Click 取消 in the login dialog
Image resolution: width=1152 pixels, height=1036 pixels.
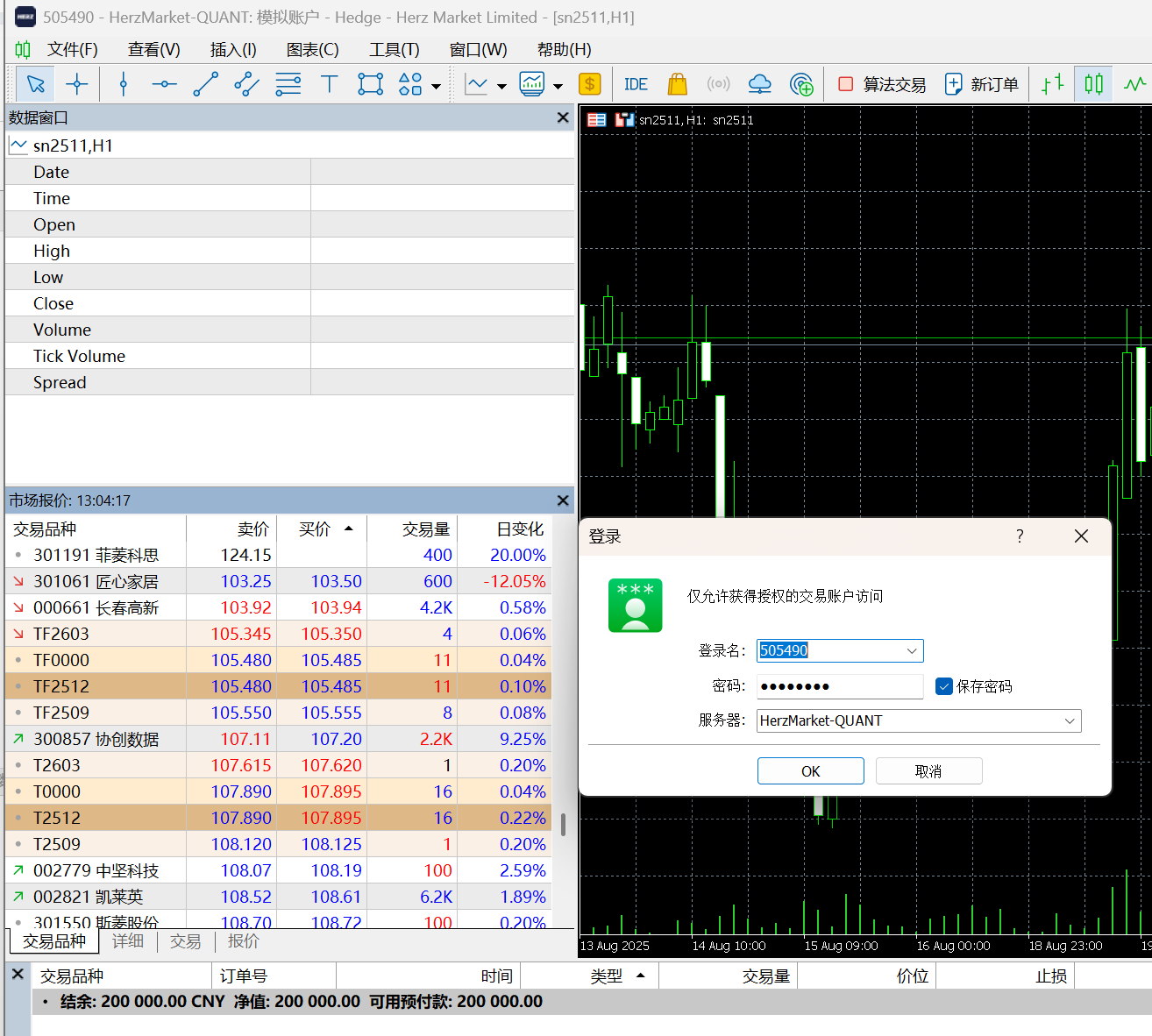pos(928,771)
